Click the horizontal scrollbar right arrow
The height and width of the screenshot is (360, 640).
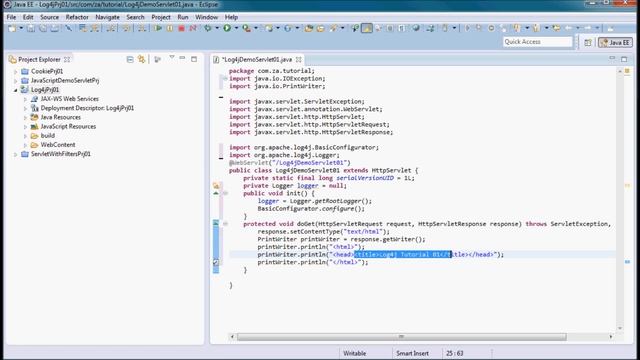611,337
